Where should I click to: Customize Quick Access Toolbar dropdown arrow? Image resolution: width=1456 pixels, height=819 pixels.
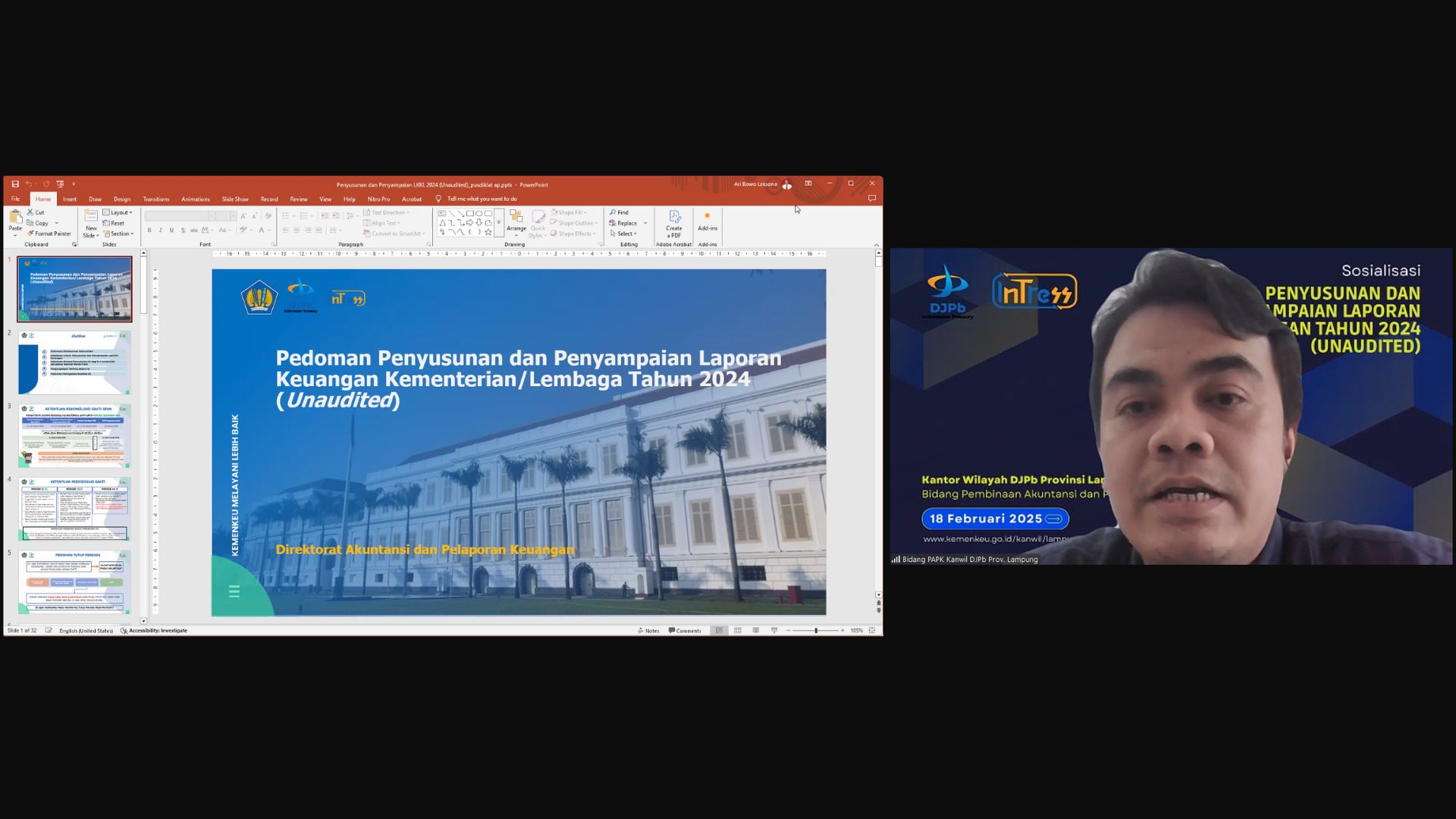pyautogui.click(x=74, y=184)
